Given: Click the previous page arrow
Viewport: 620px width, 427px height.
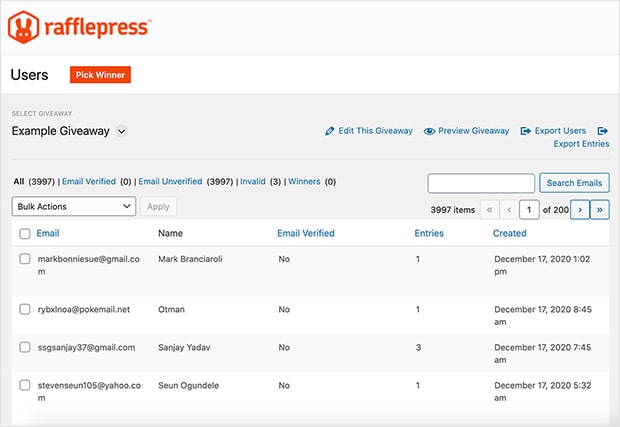Looking at the screenshot, I should click(x=509, y=210).
